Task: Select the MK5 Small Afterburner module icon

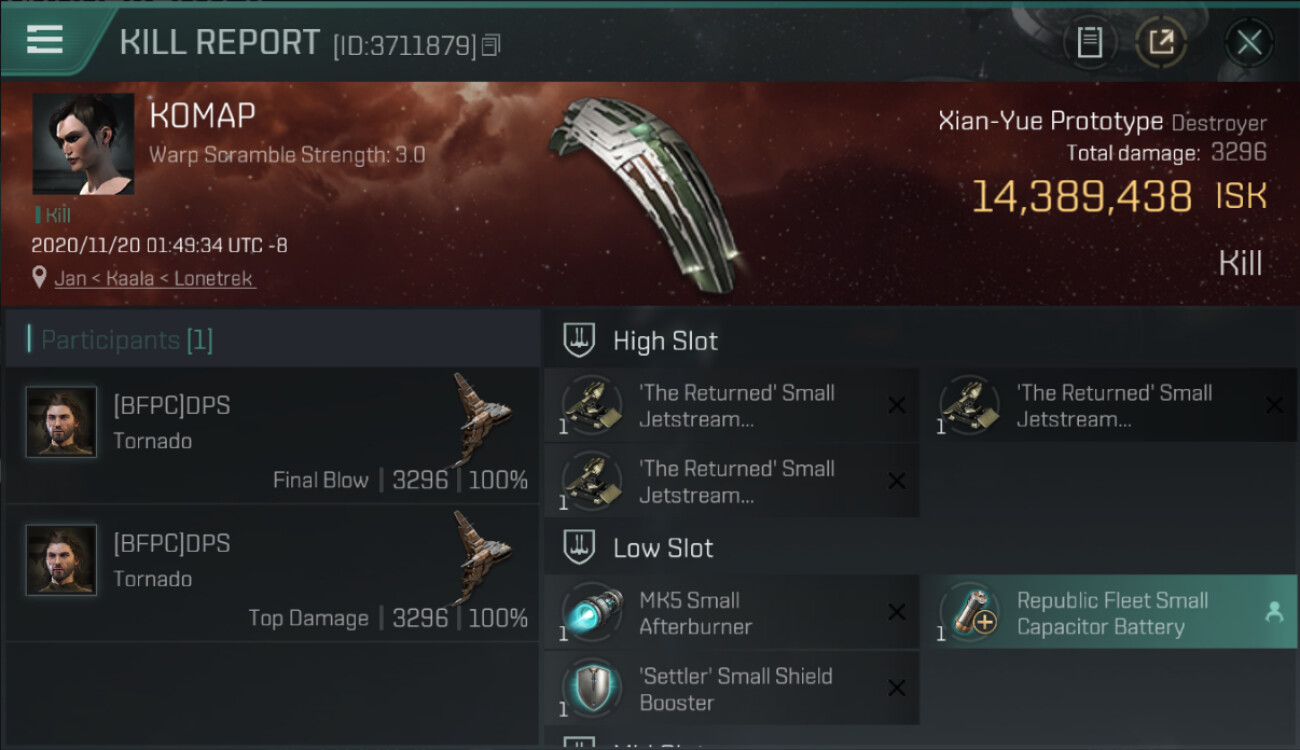Action: coord(592,613)
